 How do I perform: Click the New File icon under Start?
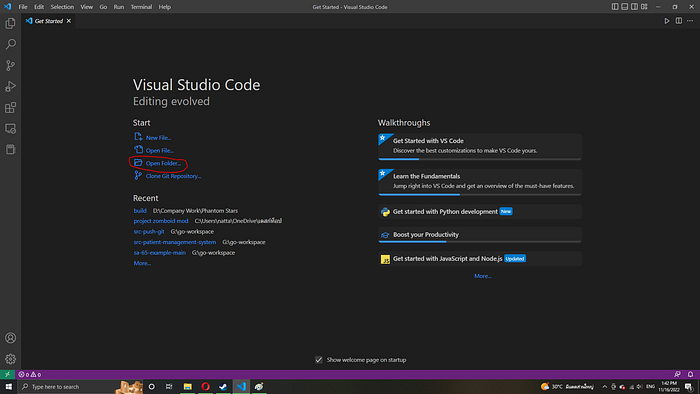pos(138,137)
